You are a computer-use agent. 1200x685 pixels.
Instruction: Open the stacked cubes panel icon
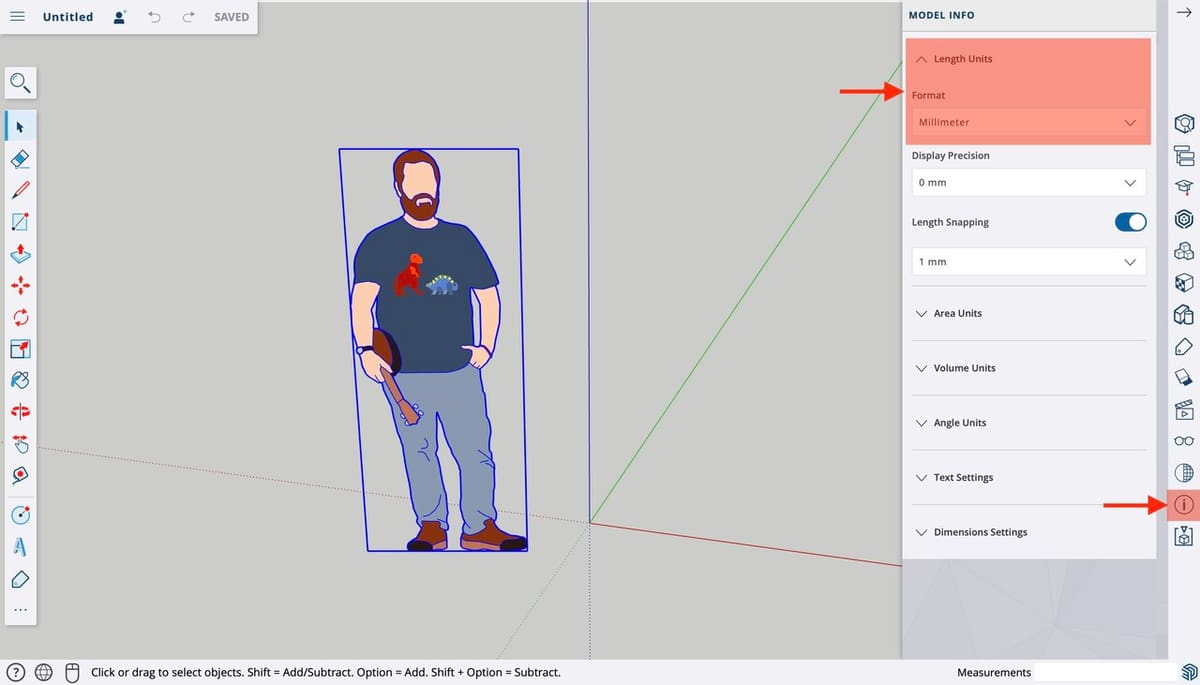[x=1184, y=251]
